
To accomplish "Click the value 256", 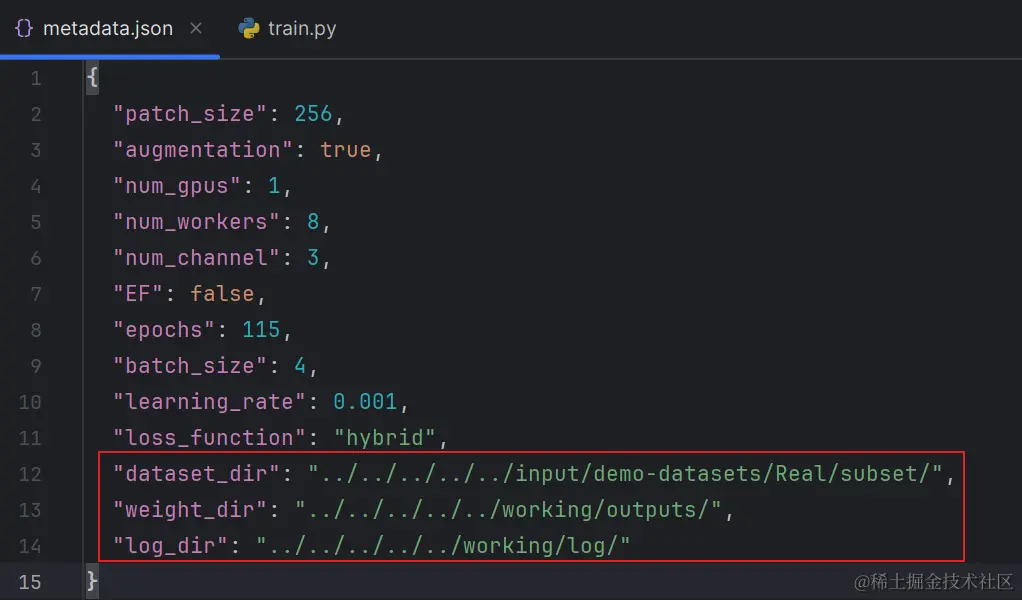I will pyautogui.click(x=313, y=114).
